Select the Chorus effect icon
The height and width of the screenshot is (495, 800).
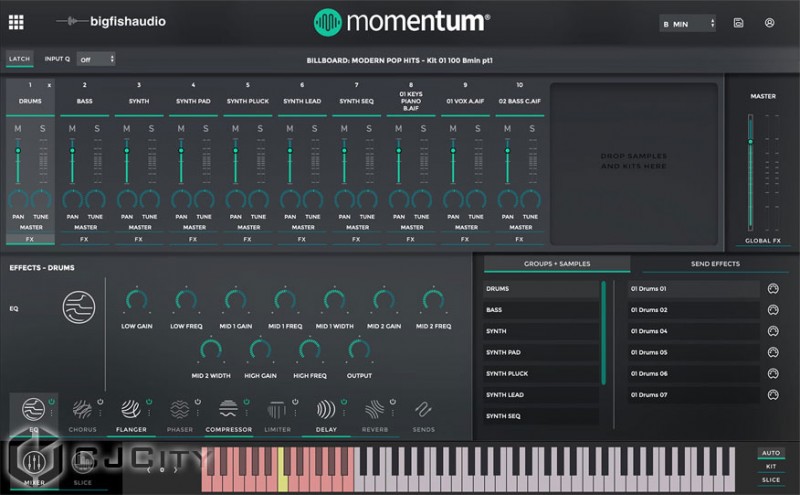(x=82, y=409)
